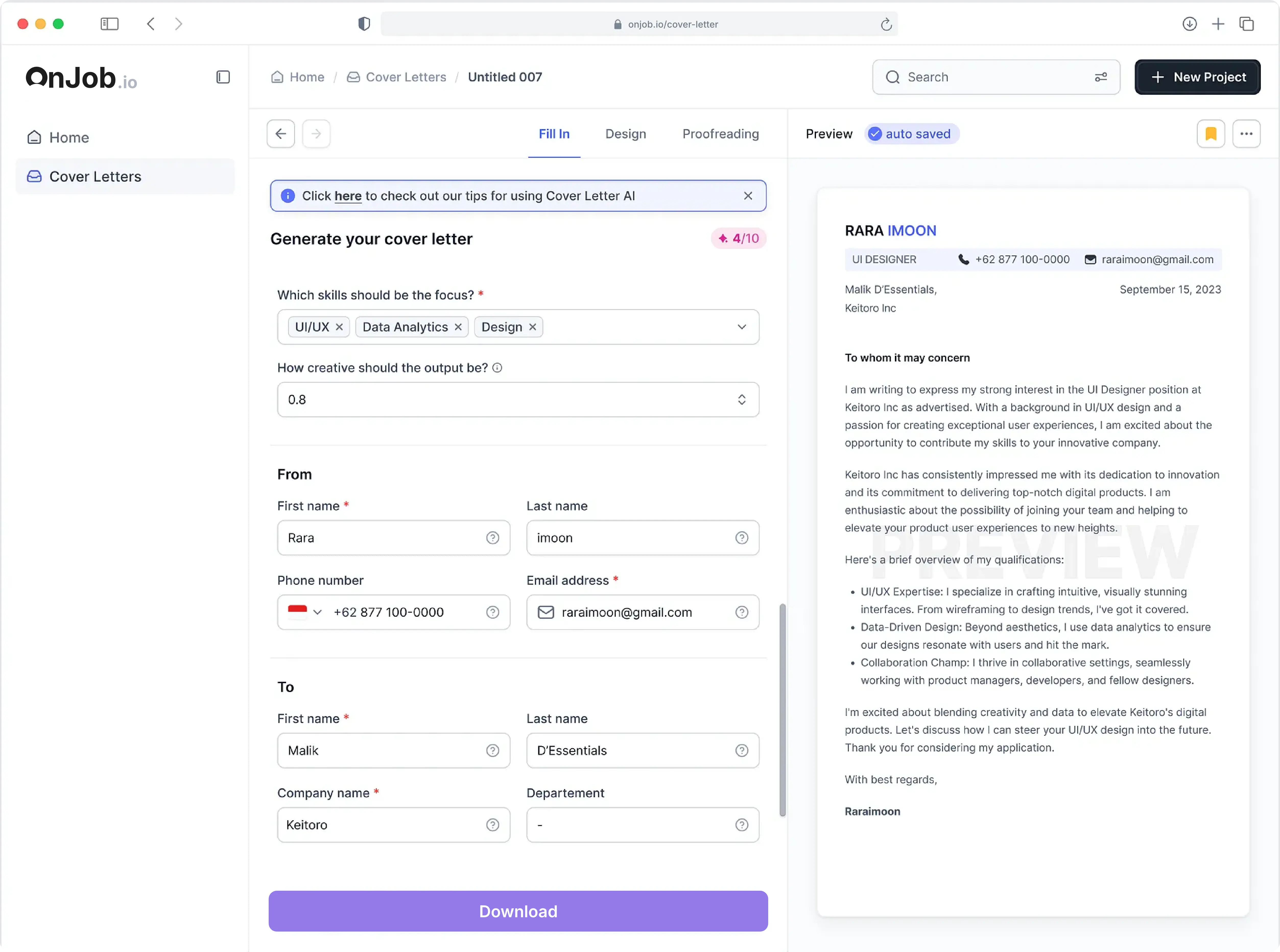
Task: Remove the Data Analytics skill tag
Action: click(458, 327)
